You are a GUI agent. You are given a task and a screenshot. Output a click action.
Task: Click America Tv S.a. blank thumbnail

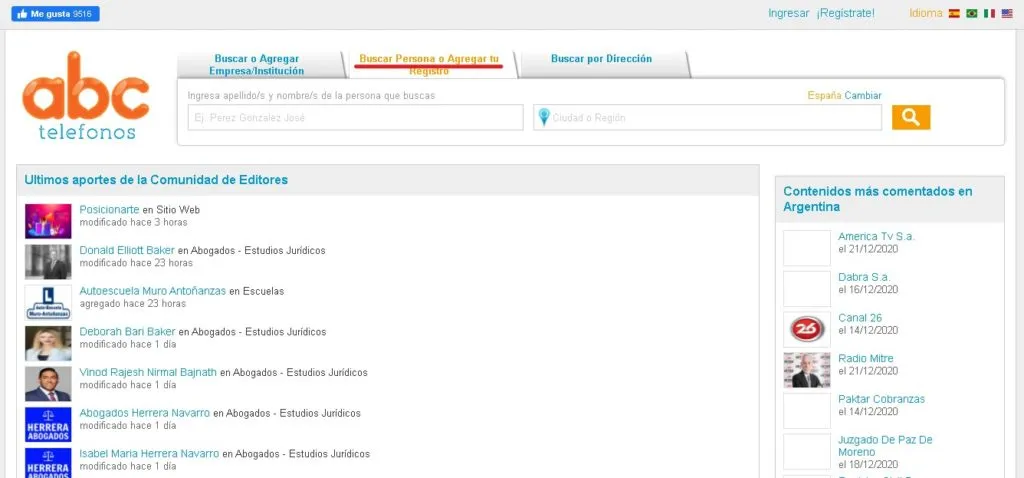click(807, 248)
